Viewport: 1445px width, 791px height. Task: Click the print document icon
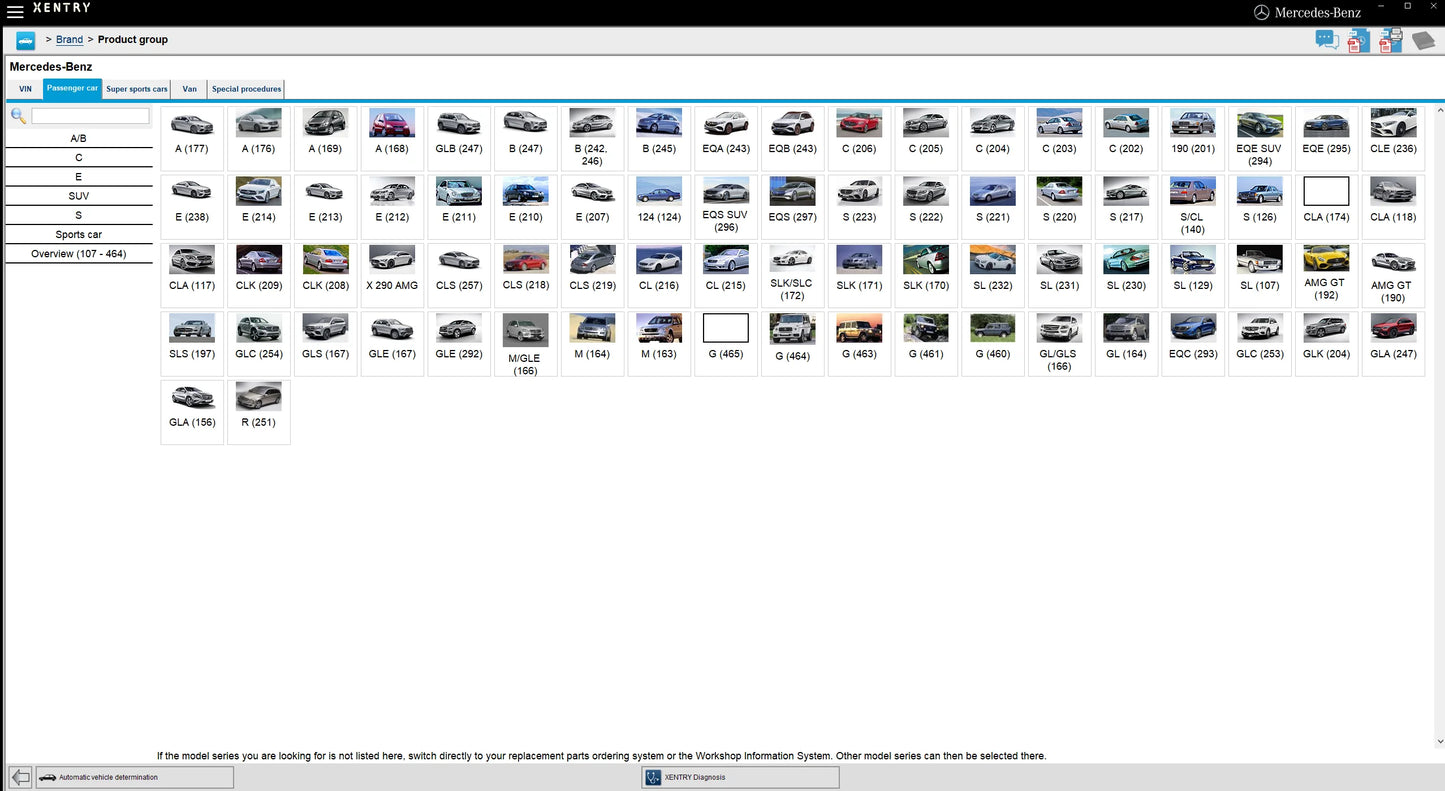[1390, 40]
